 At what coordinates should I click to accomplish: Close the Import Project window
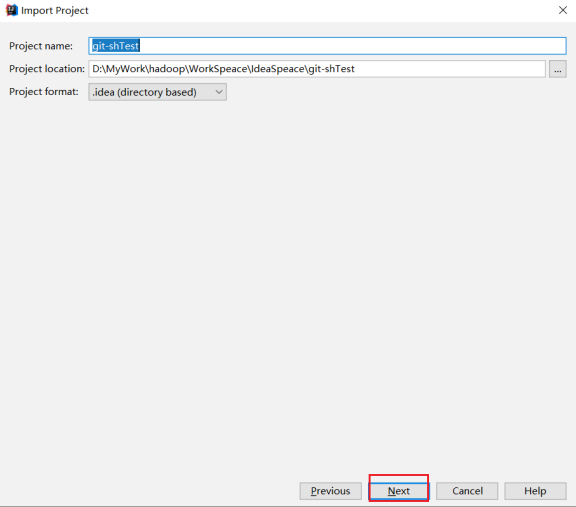coord(563,10)
